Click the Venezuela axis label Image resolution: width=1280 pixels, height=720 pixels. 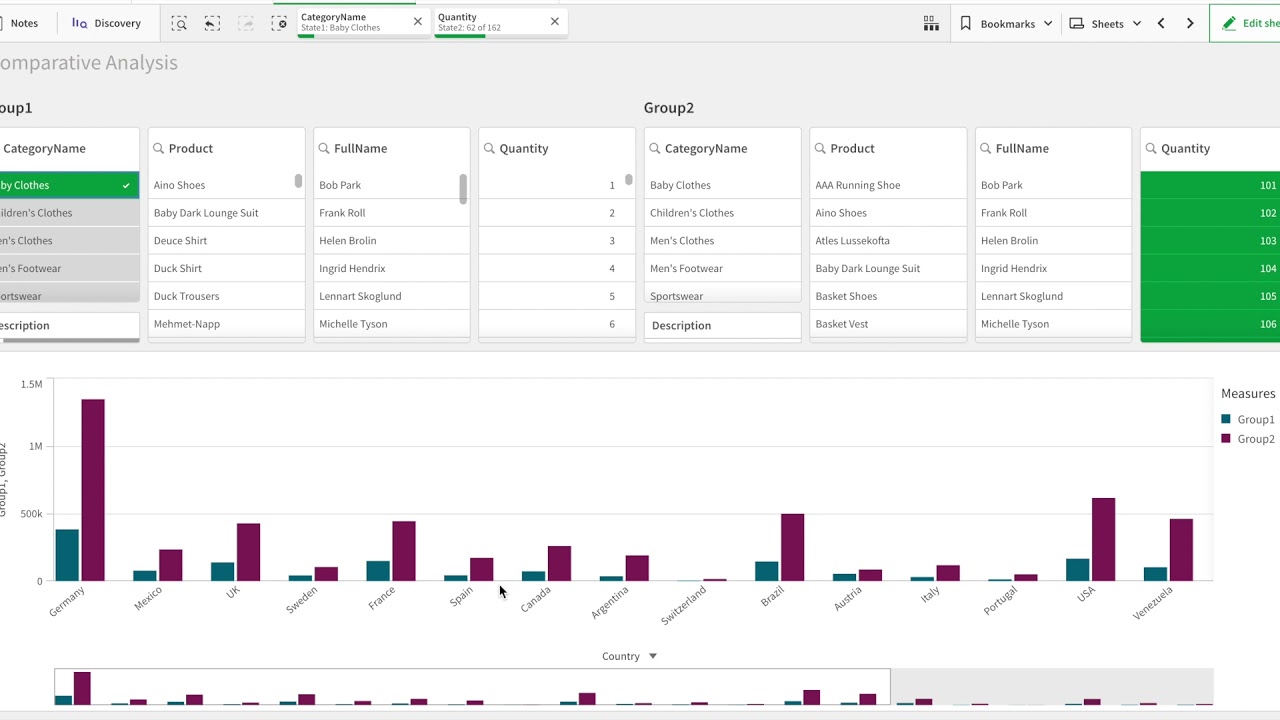click(1152, 603)
